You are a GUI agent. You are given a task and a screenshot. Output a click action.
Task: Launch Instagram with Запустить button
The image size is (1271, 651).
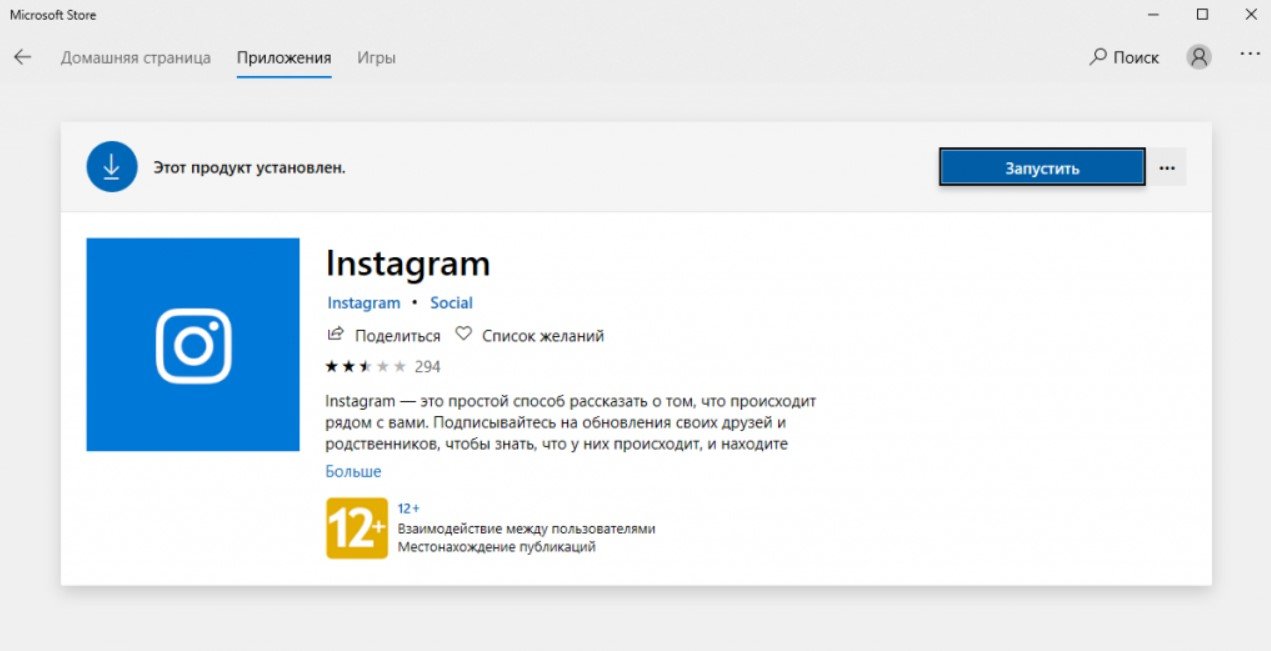(1042, 168)
